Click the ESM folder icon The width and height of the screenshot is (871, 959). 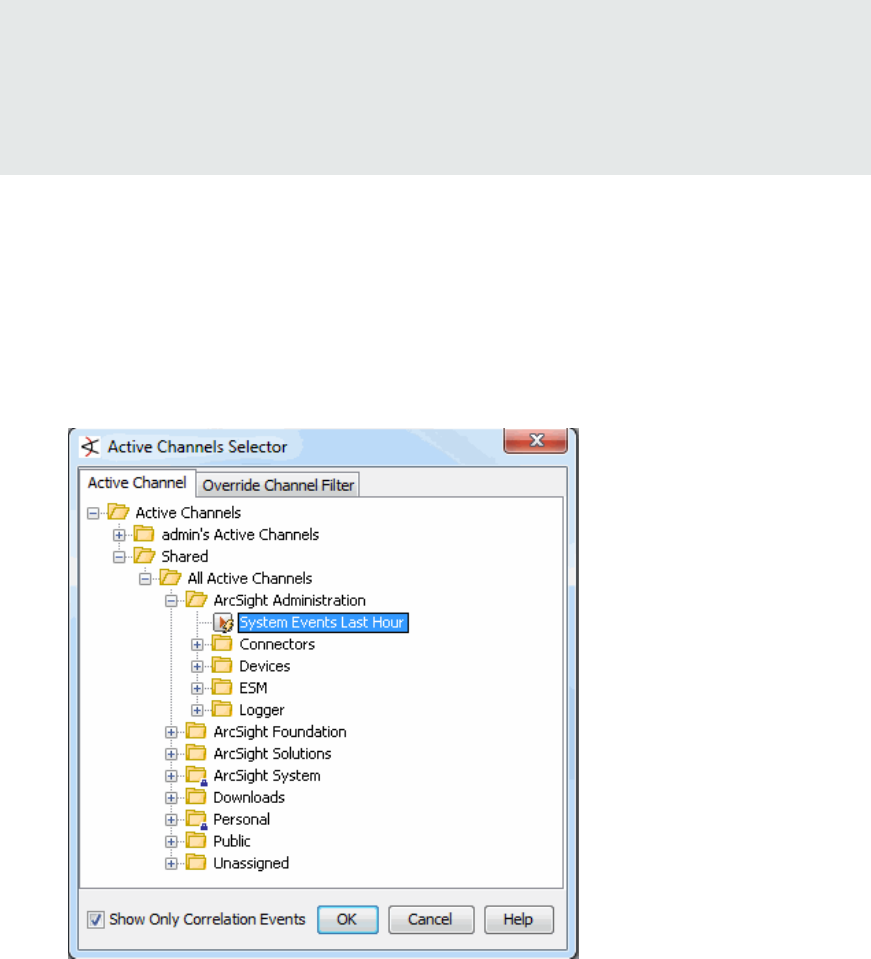click(x=222, y=687)
